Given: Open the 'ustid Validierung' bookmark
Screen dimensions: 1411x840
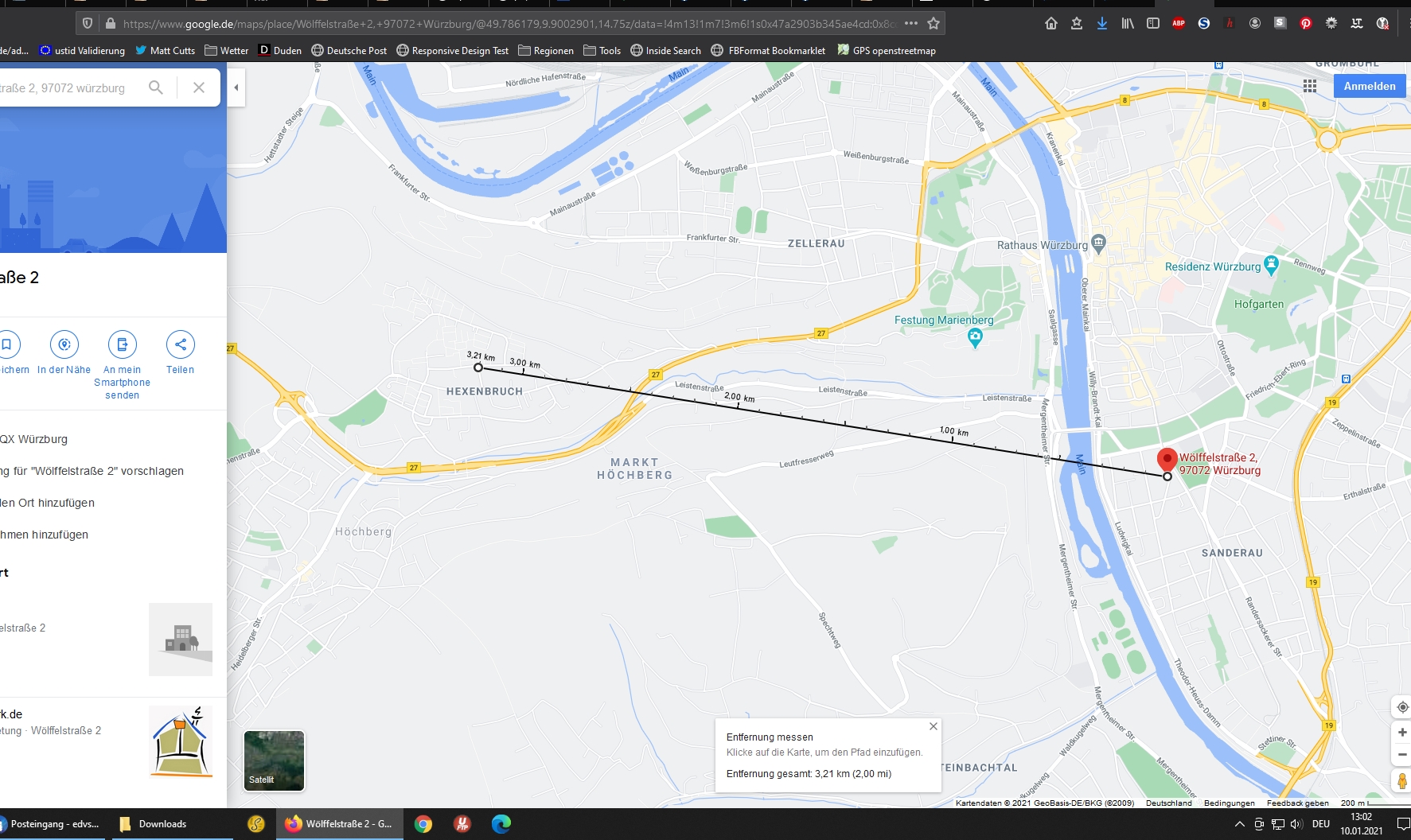Looking at the screenshot, I should (82, 51).
